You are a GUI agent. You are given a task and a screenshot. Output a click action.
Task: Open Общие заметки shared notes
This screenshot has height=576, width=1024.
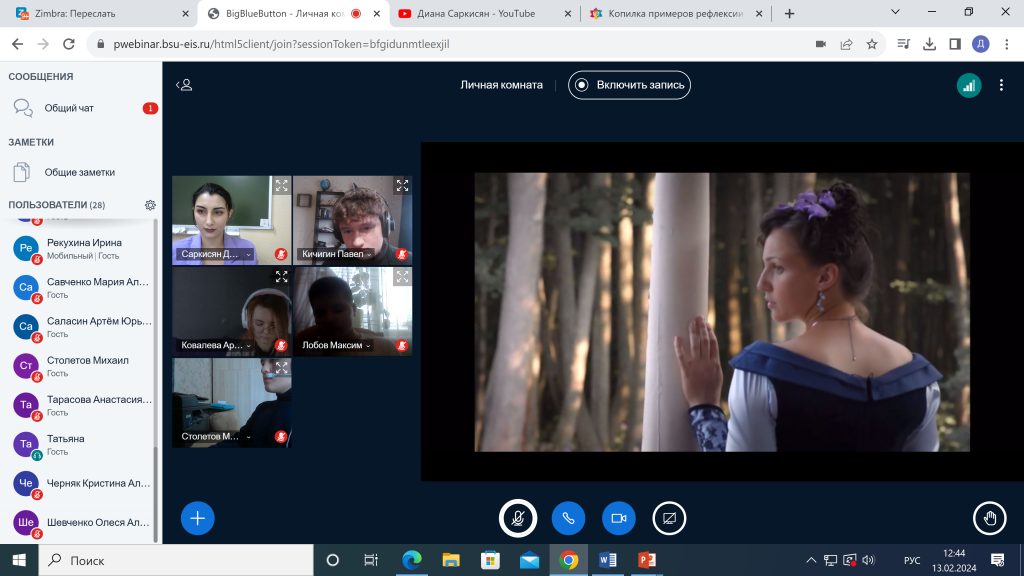click(x=81, y=172)
